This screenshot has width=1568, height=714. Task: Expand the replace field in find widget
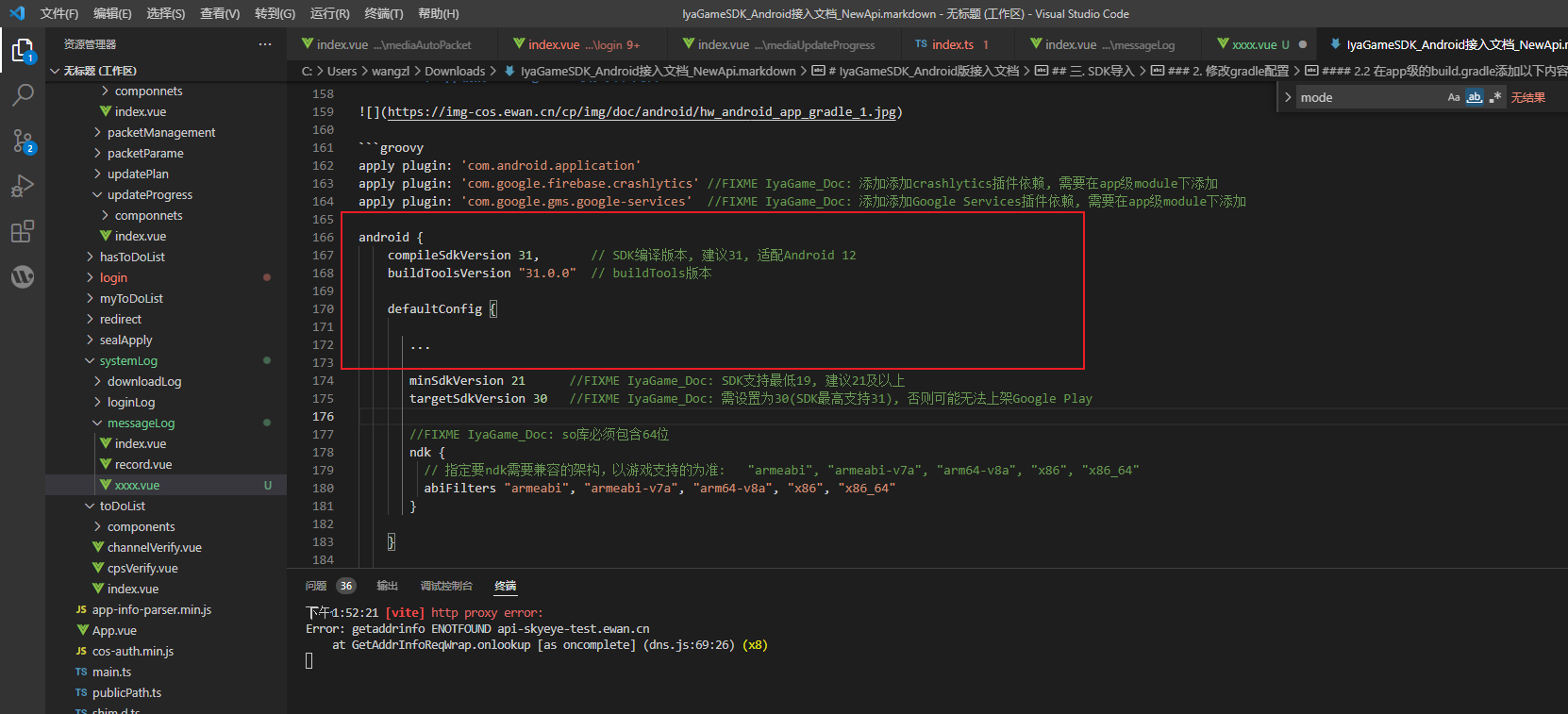pyautogui.click(x=1288, y=97)
